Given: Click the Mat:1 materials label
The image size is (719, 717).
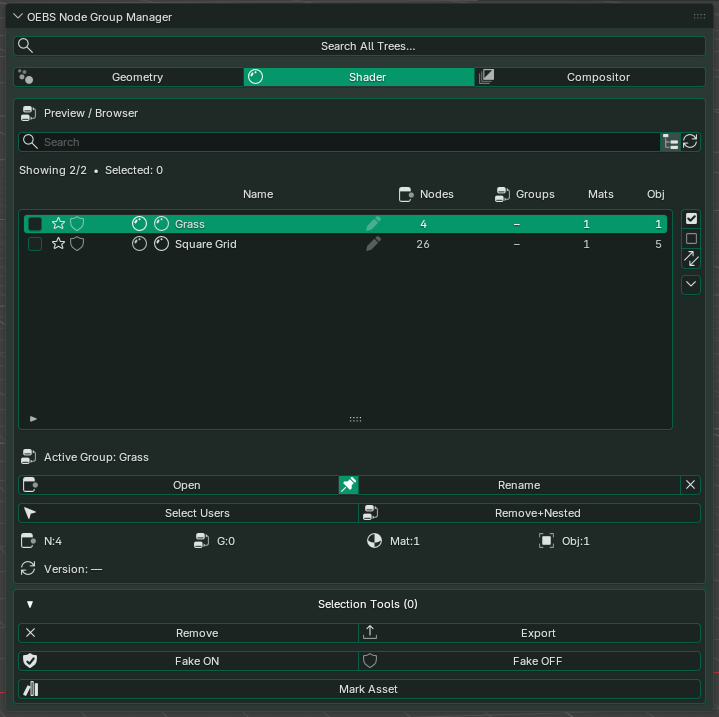Looking at the screenshot, I should coord(404,541).
